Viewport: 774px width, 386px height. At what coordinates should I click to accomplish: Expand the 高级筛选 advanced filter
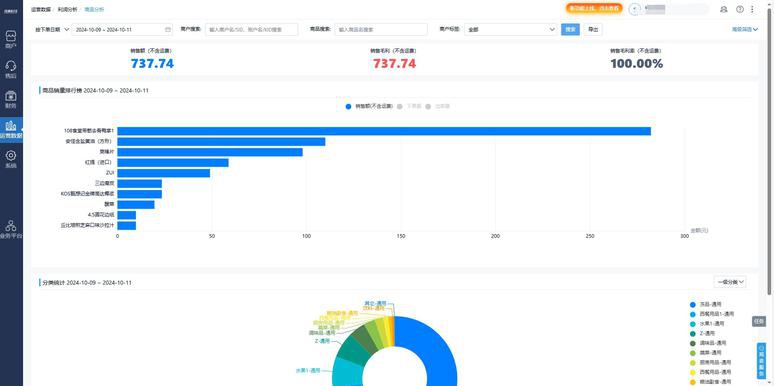744,30
